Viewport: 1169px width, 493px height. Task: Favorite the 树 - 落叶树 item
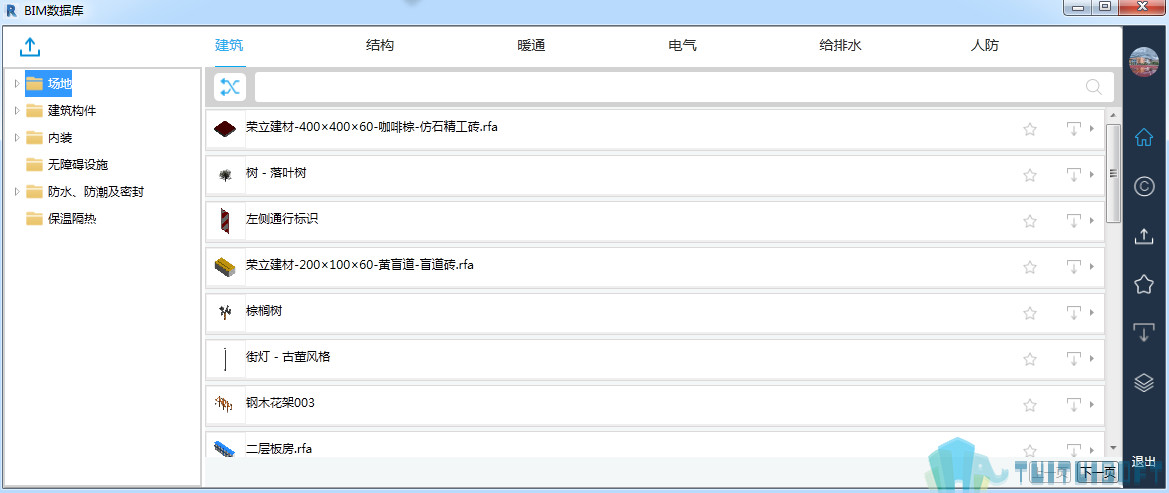pos(1030,175)
